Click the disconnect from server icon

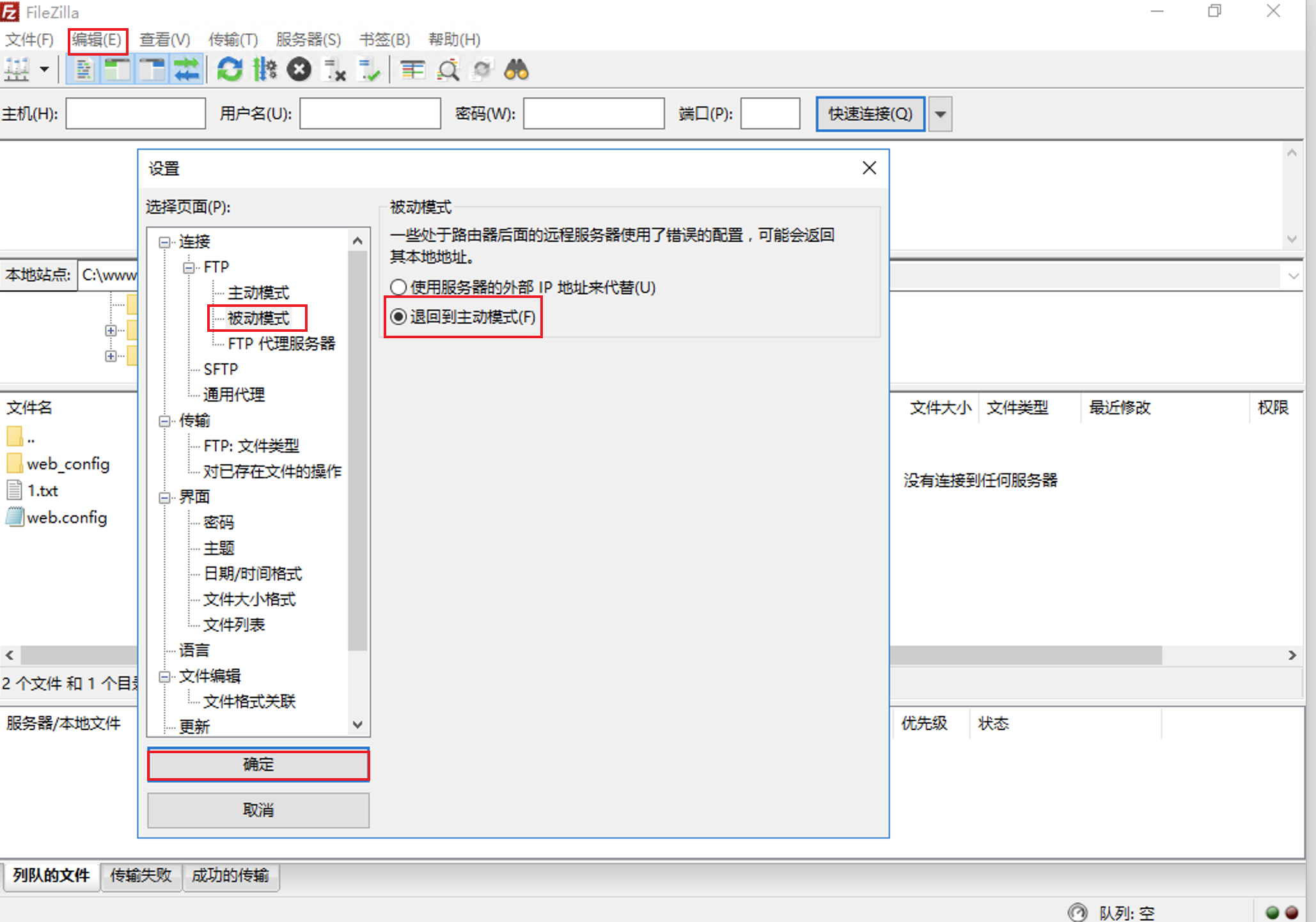(334, 69)
